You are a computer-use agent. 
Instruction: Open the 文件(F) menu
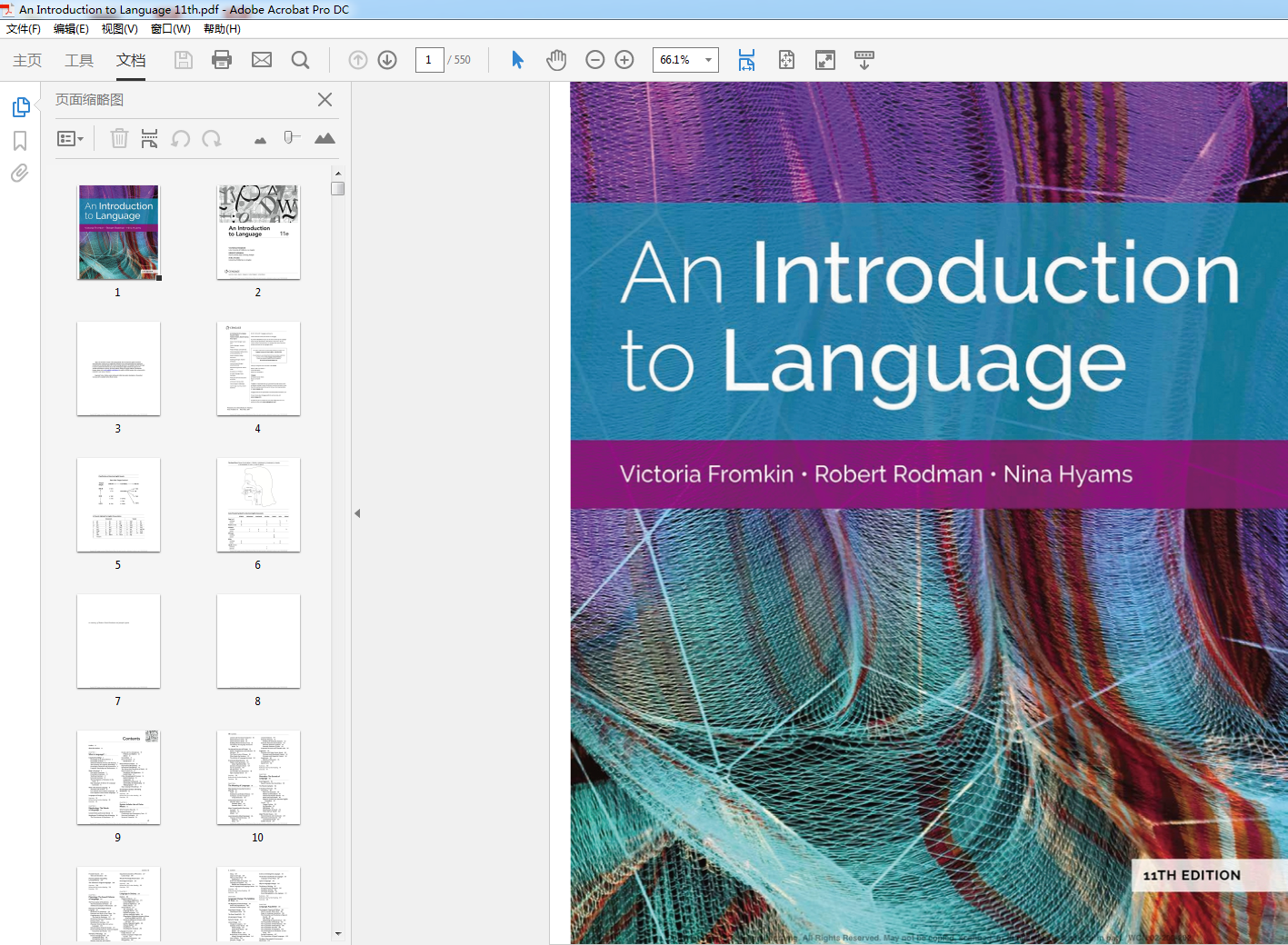[24, 29]
